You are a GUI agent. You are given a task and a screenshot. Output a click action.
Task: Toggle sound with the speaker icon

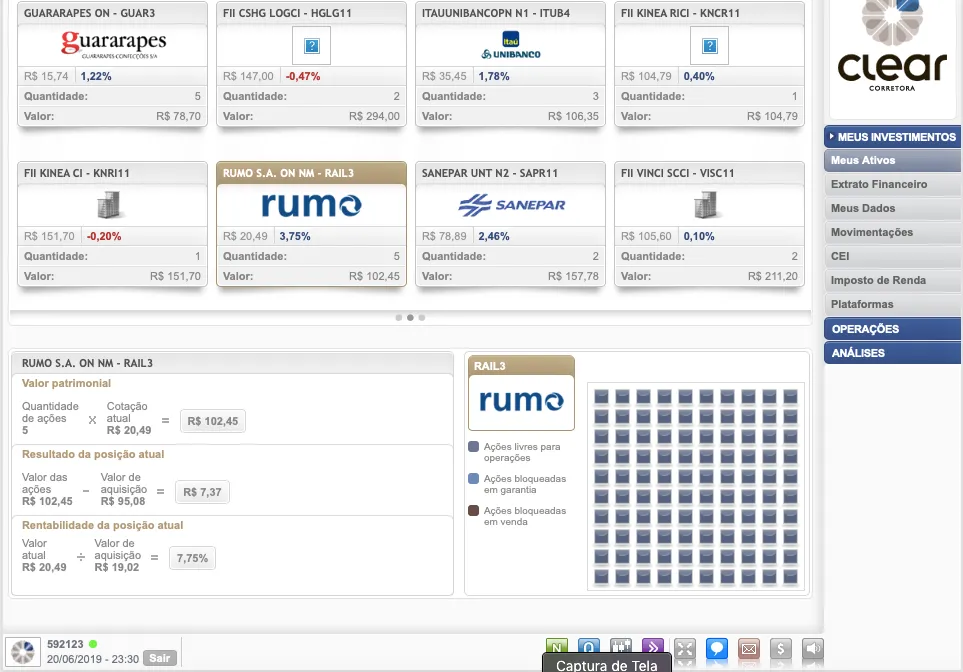click(x=813, y=649)
